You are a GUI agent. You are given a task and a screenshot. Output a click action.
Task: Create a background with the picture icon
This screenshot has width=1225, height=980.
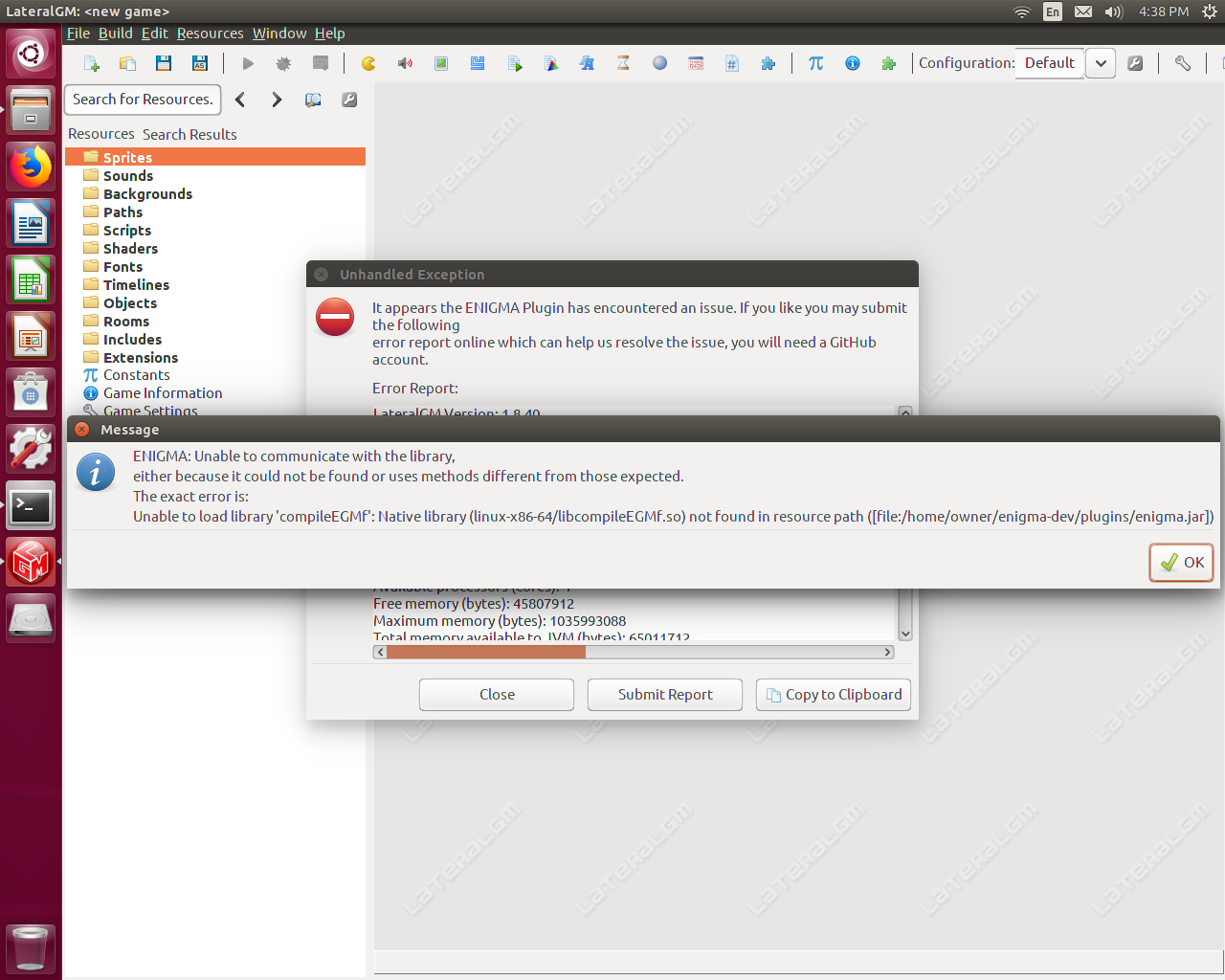[x=441, y=63]
